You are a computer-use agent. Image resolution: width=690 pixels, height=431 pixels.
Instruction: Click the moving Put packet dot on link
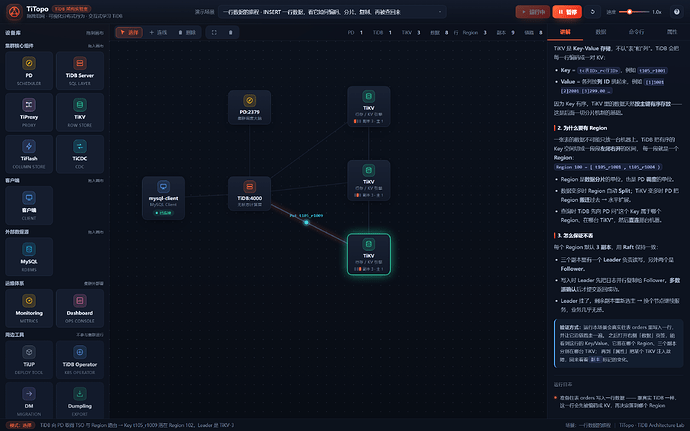point(306,222)
